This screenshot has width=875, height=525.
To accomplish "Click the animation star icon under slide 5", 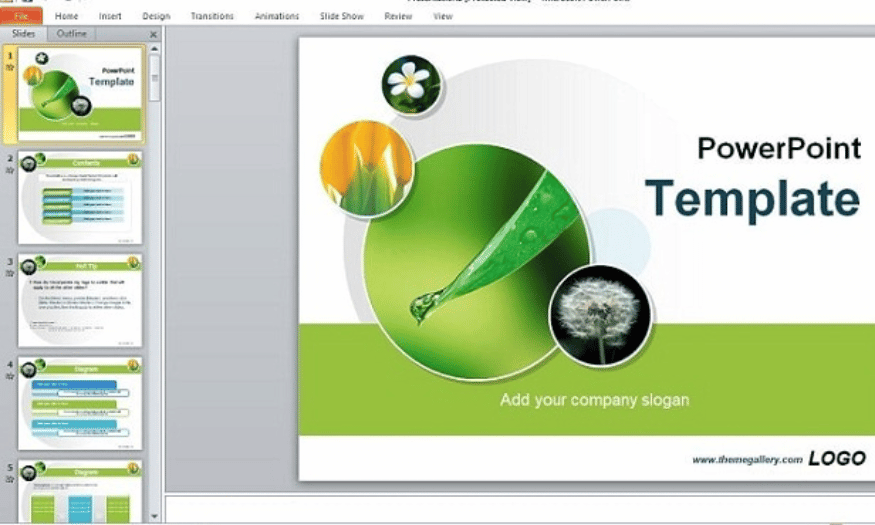I will tap(9, 479).
